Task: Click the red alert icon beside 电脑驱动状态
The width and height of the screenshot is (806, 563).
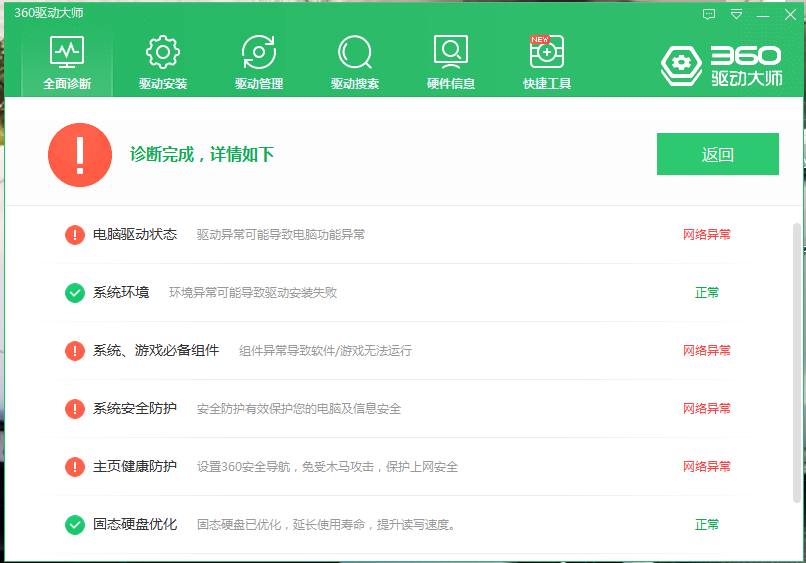Action: pyautogui.click(x=75, y=235)
